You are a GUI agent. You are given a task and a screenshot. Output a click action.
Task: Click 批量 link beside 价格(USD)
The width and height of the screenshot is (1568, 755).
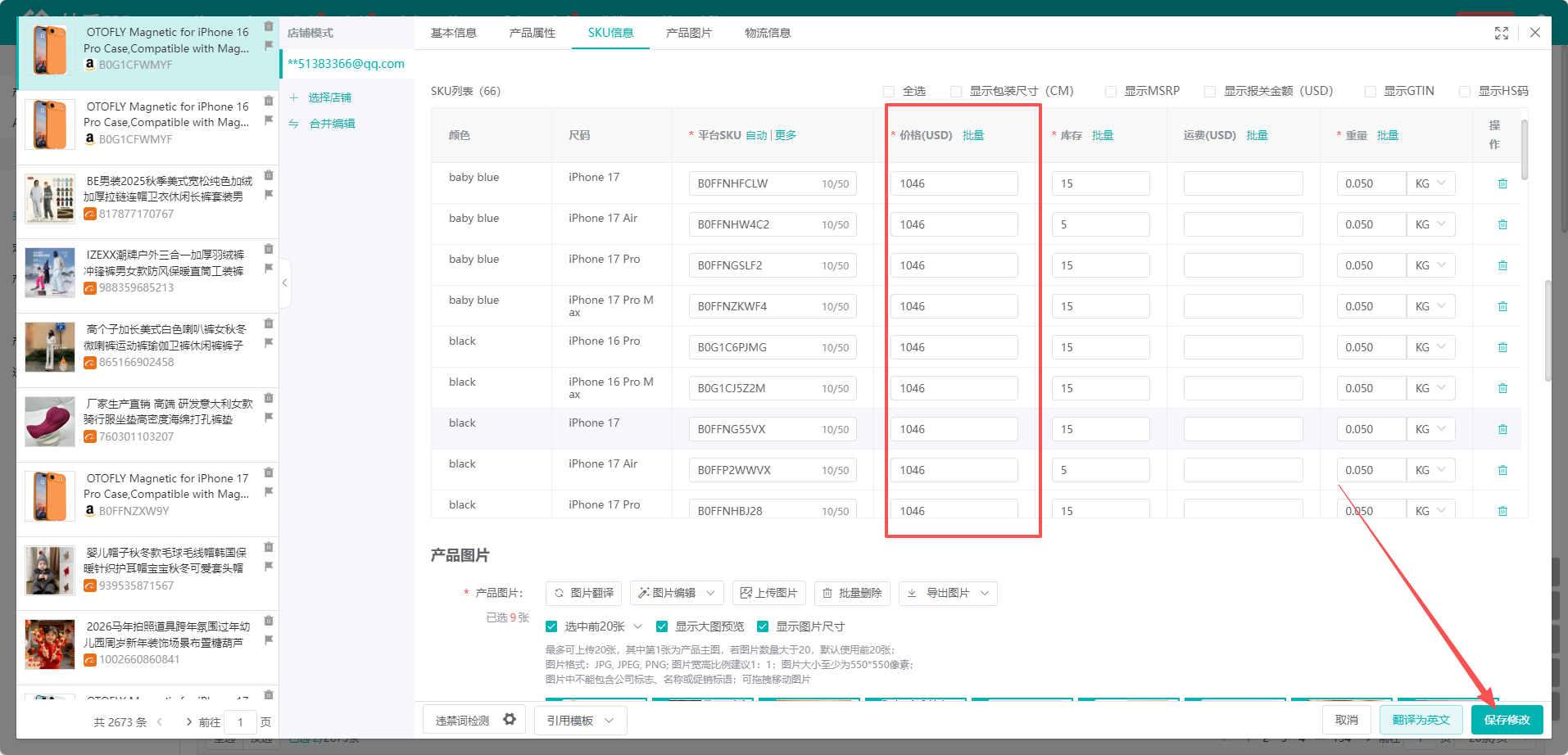click(x=973, y=135)
